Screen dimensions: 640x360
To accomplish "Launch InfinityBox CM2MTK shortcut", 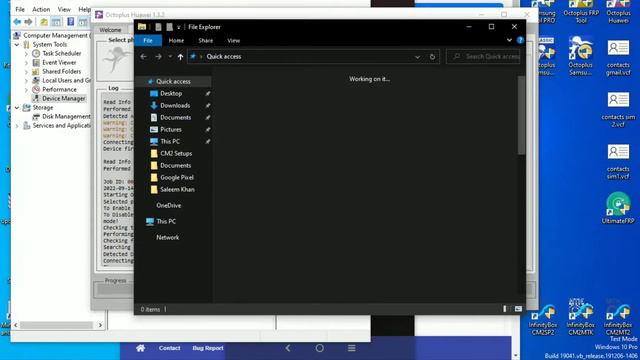I will 580,318.
